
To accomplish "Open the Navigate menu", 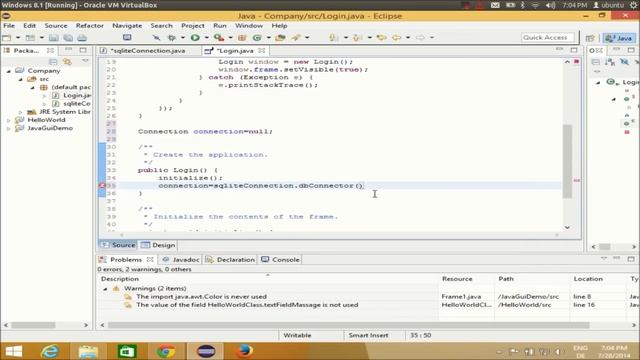I will point(127,25).
